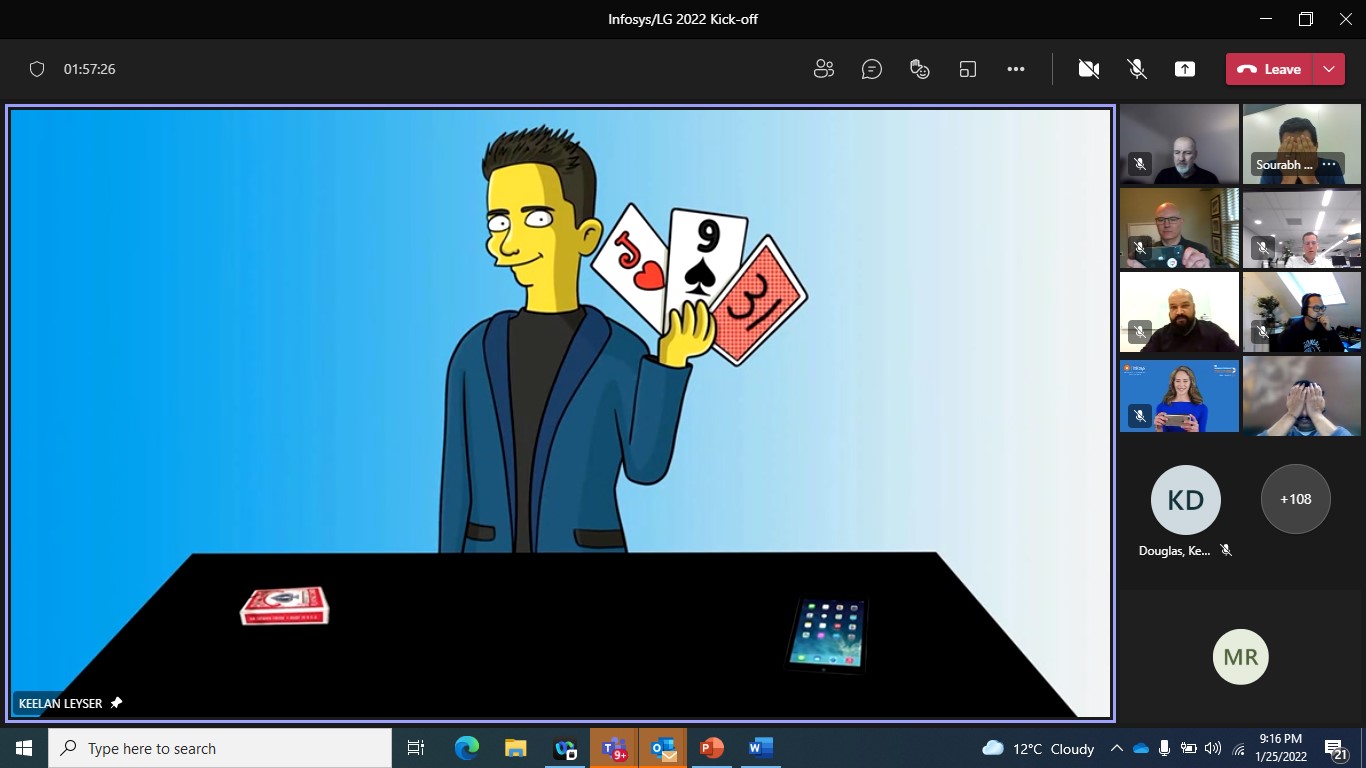Open the participants panel icon

(x=824, y=69)
